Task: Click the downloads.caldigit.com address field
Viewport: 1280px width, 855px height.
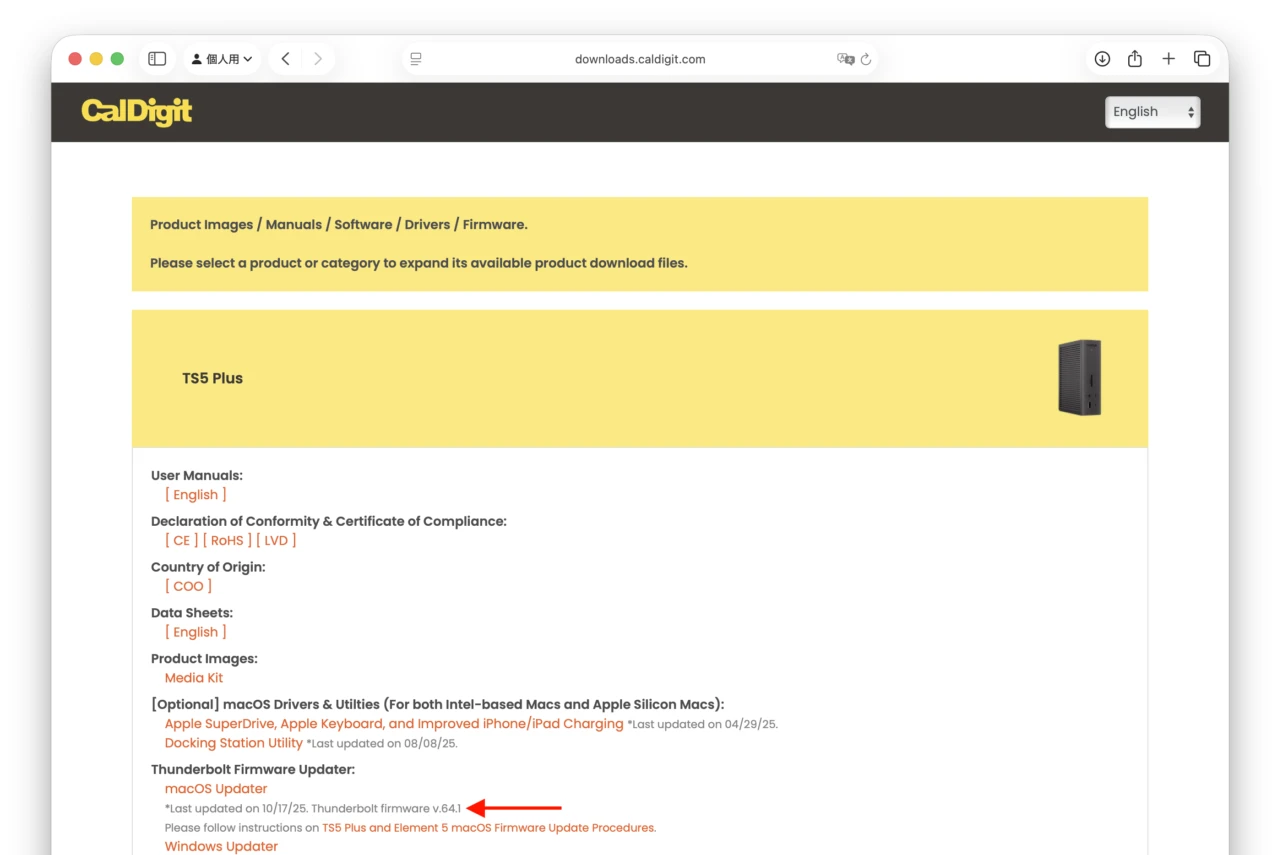Action: coord(640,59)
